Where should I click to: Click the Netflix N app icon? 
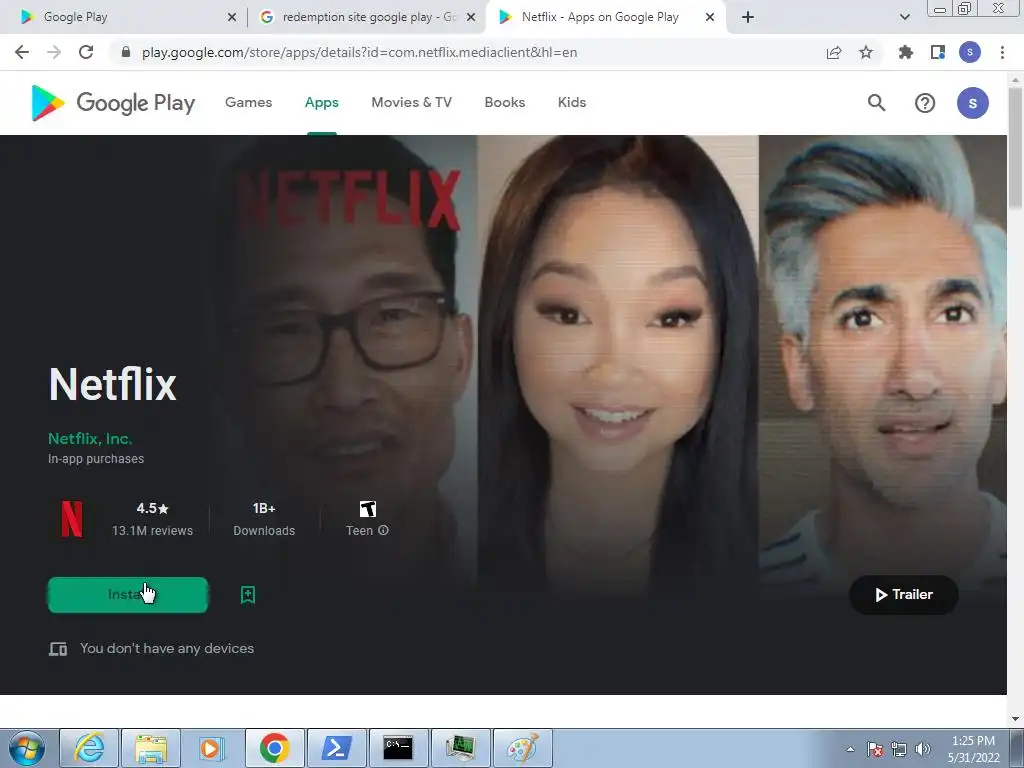coord(72,519)
